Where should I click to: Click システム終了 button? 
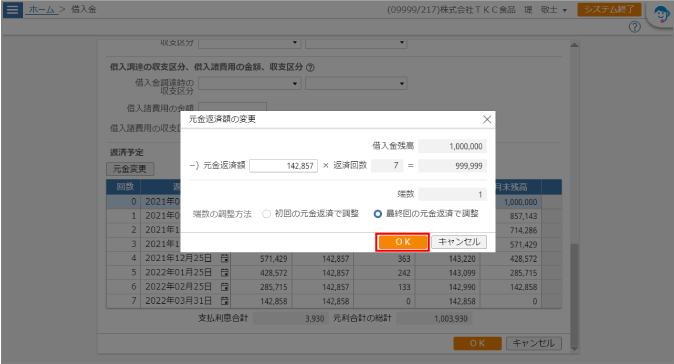(x=609, y=9)
